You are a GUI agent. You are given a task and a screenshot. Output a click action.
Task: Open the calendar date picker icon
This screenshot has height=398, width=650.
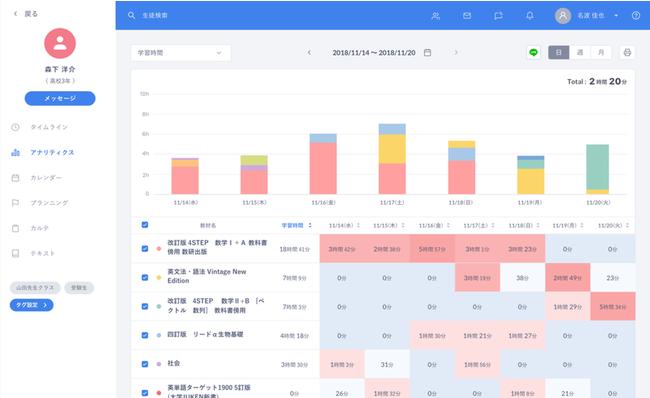[427, 53]
